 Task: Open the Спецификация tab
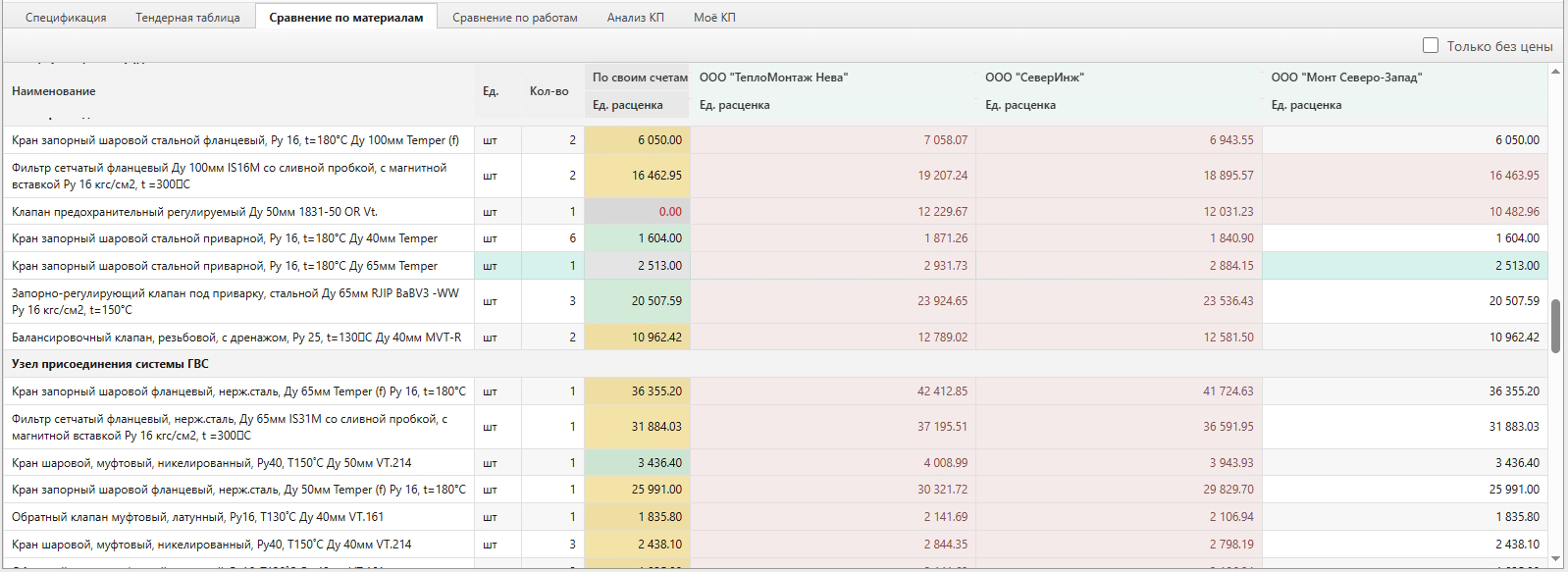click(66, 18)
